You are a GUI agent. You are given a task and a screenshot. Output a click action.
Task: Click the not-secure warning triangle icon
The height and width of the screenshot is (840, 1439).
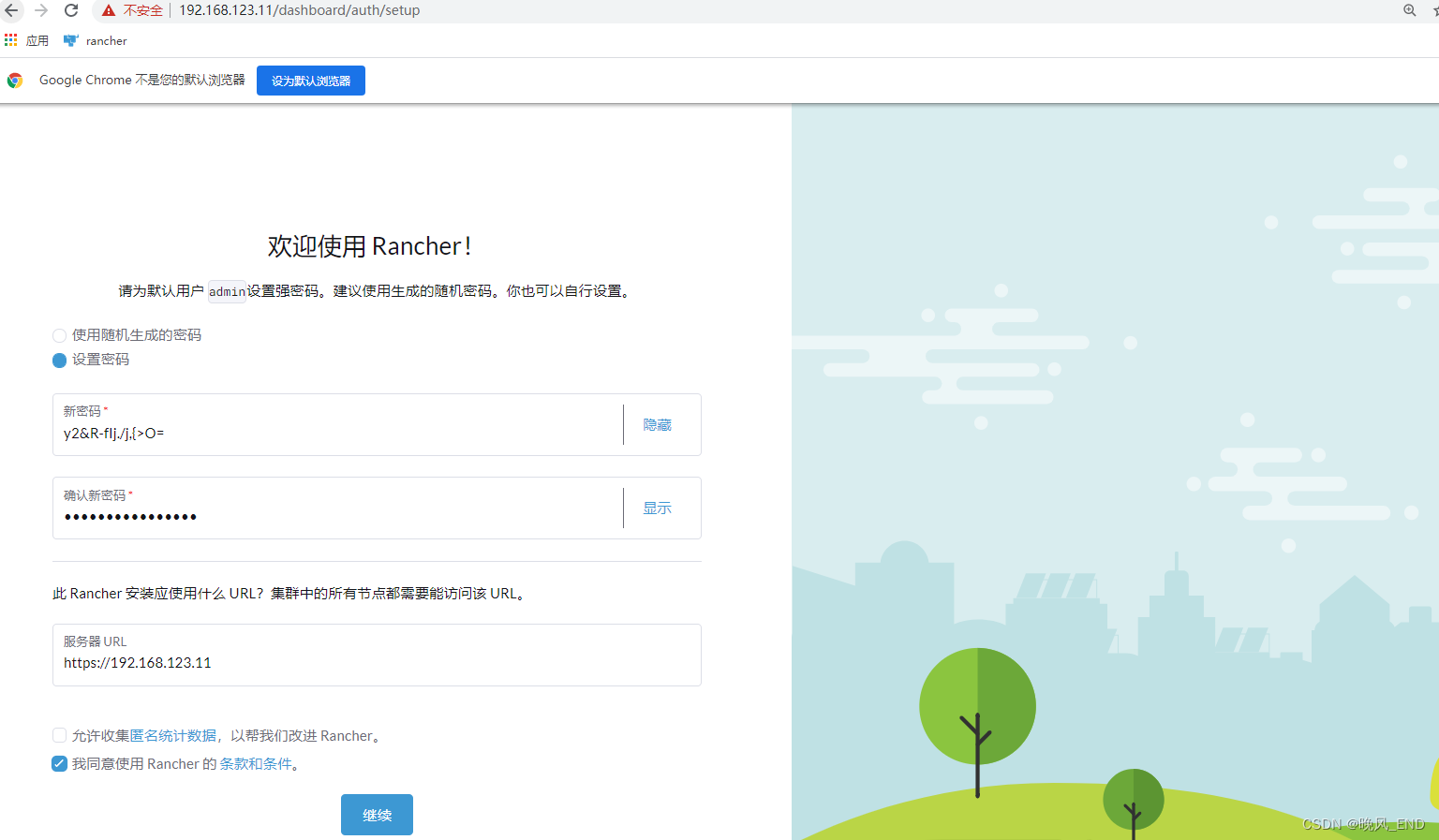pyautogui.click(x=109, y=10)
